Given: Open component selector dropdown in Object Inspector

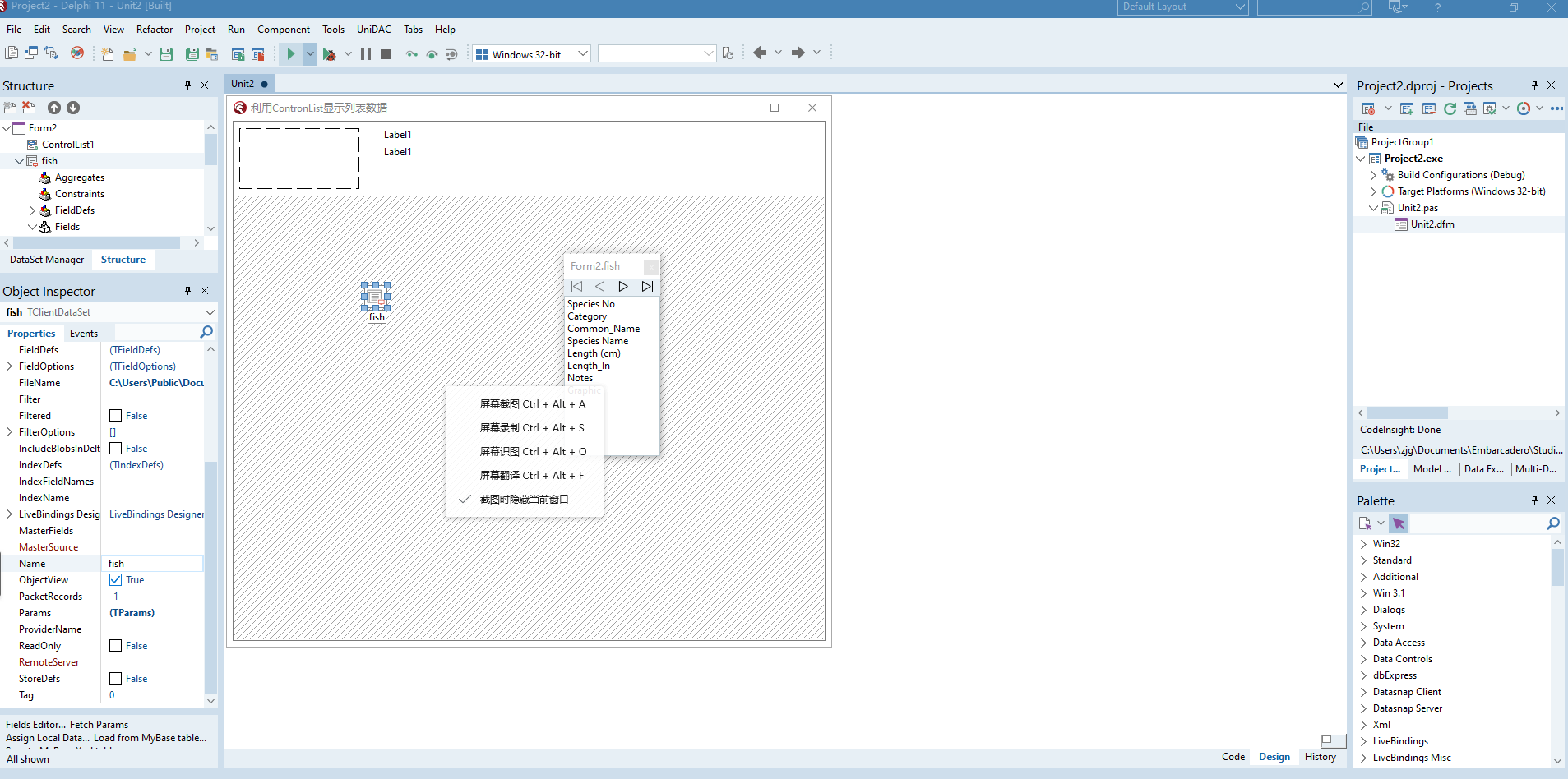Looking at the screenshot, I should pyautogui.click(x=210, y=312).
